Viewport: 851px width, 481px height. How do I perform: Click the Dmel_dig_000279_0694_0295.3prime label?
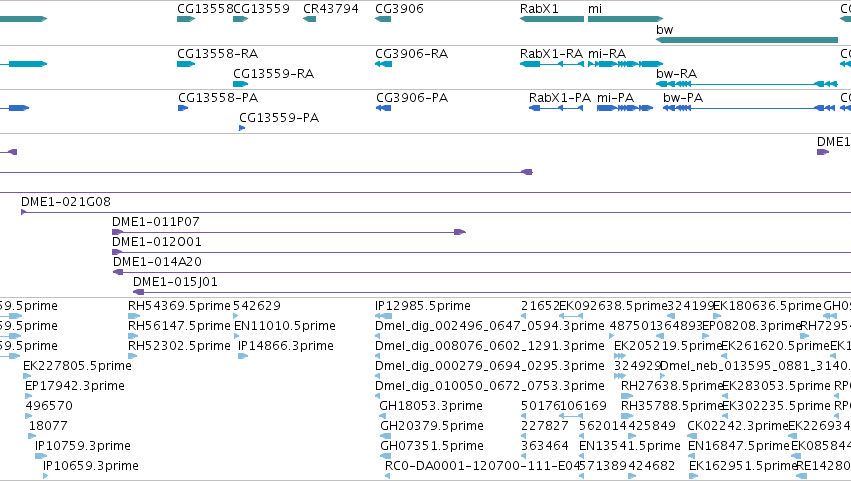[x=490, y=366]
